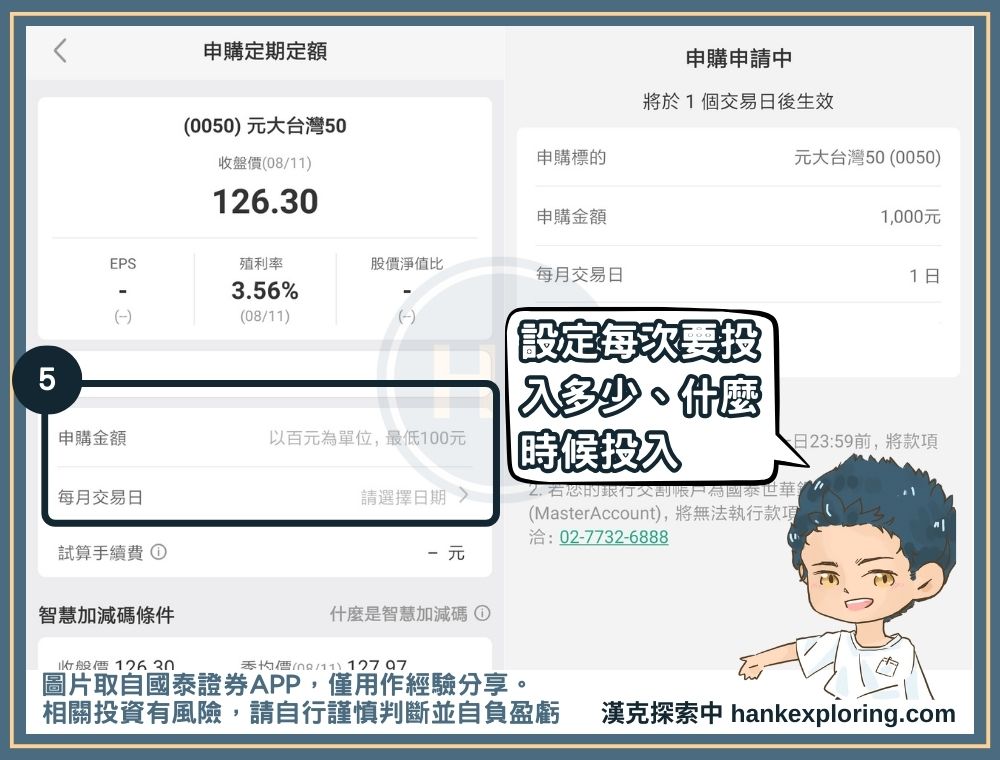Go back using the left arrow icon
The image size is (1000, 760).
61,50
